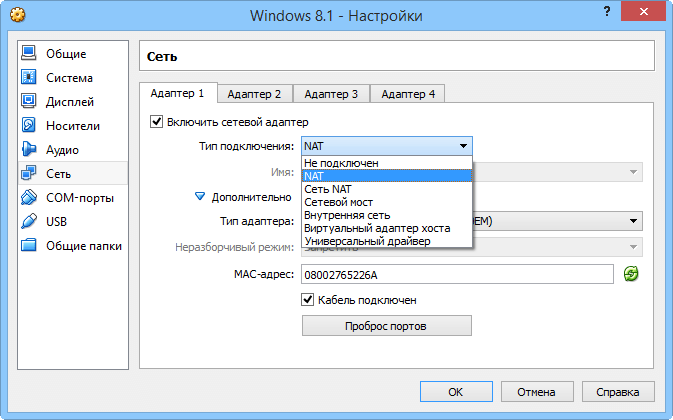Viewport: 673px width, 420px height.
Task: Select the Дисплей monitor icon
Action: [29, 101]
